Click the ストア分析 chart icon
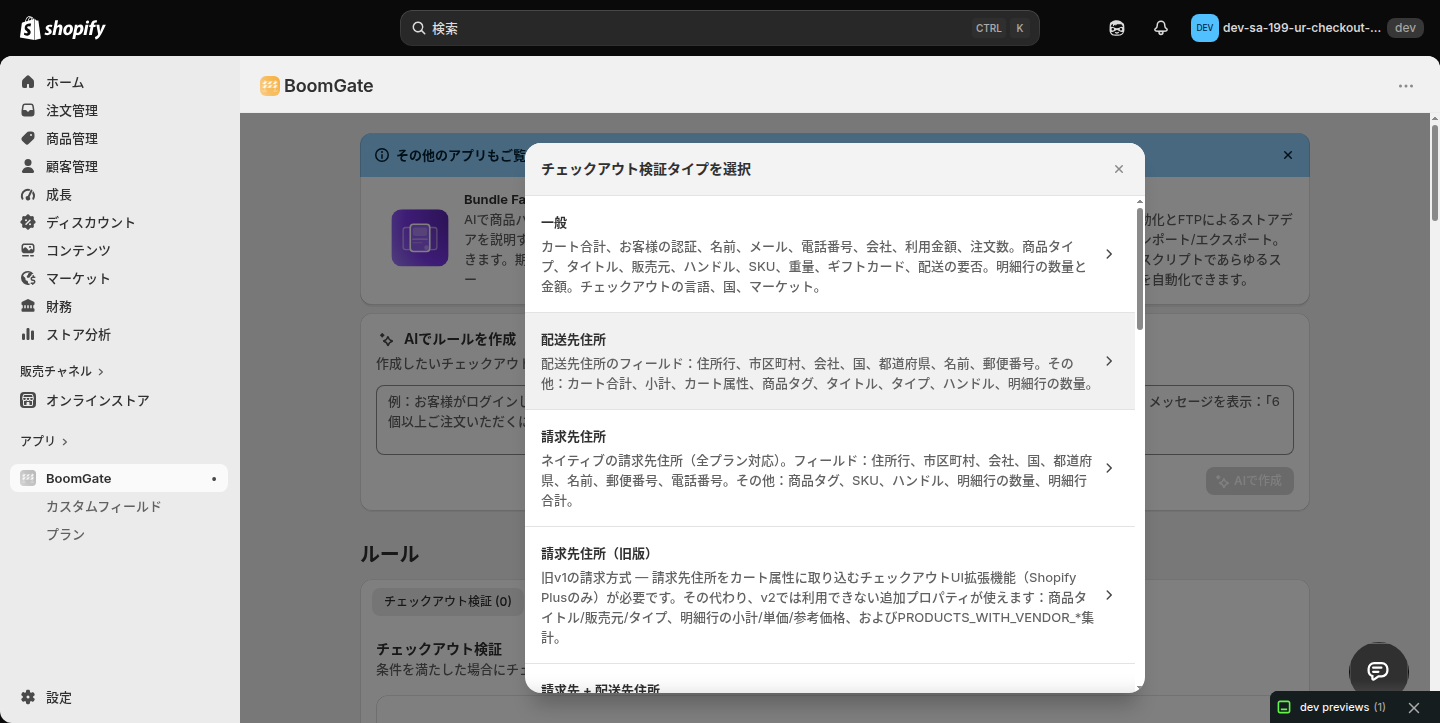 pyautogui.click(x=28, y=334)
